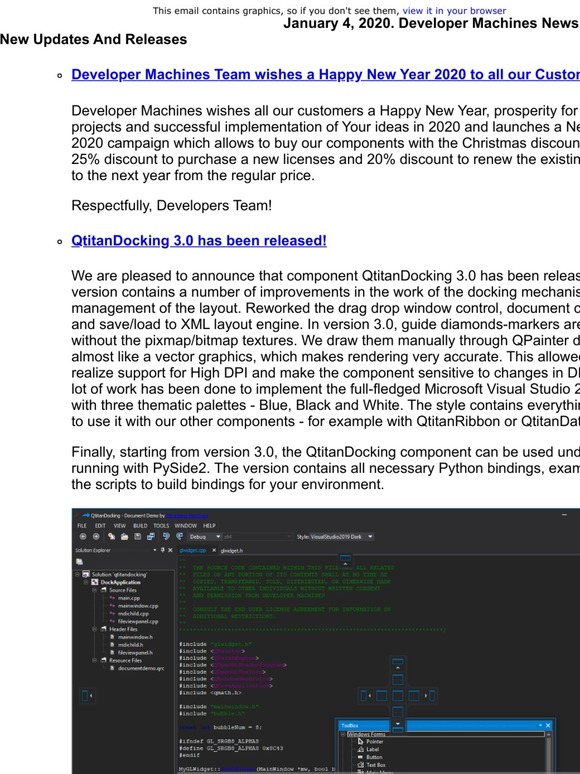Click the dock-right guide in the diamond
580x774 pixels.
pyautogui.click(x=414, y=696)
